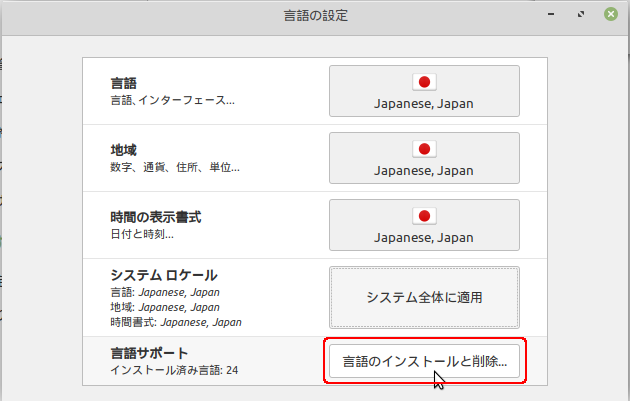Close the language settings window
Viewport: 630px width, 401px height.
(610, 15)
